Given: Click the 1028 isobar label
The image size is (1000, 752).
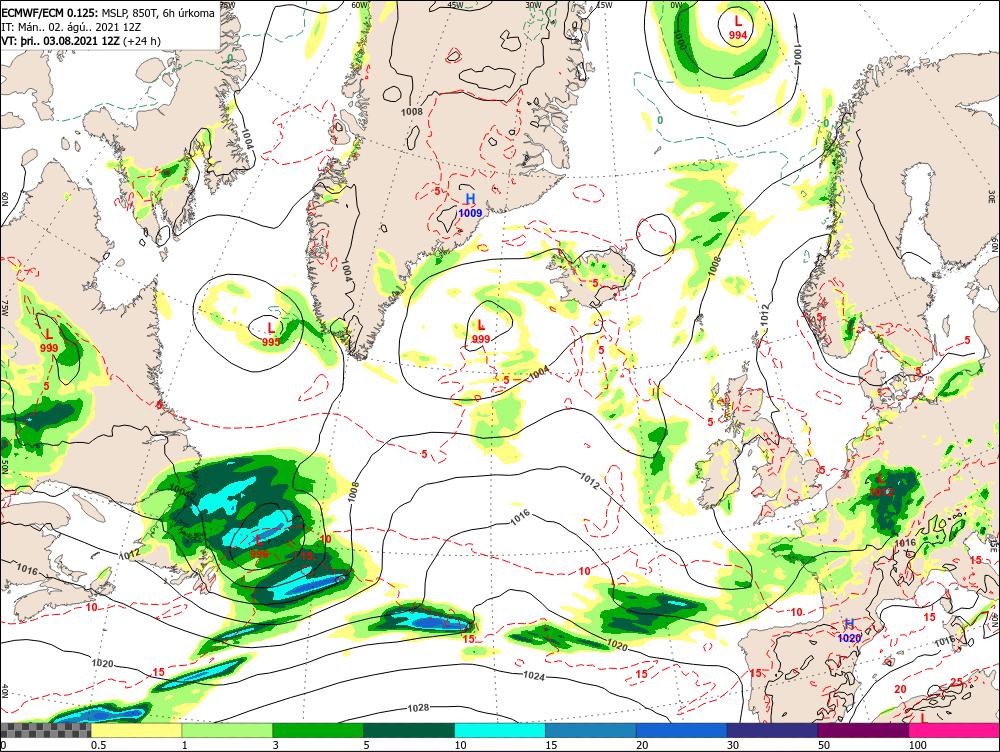Looking at the screenshot, I should pyautogui.click(x=418, y=707).
